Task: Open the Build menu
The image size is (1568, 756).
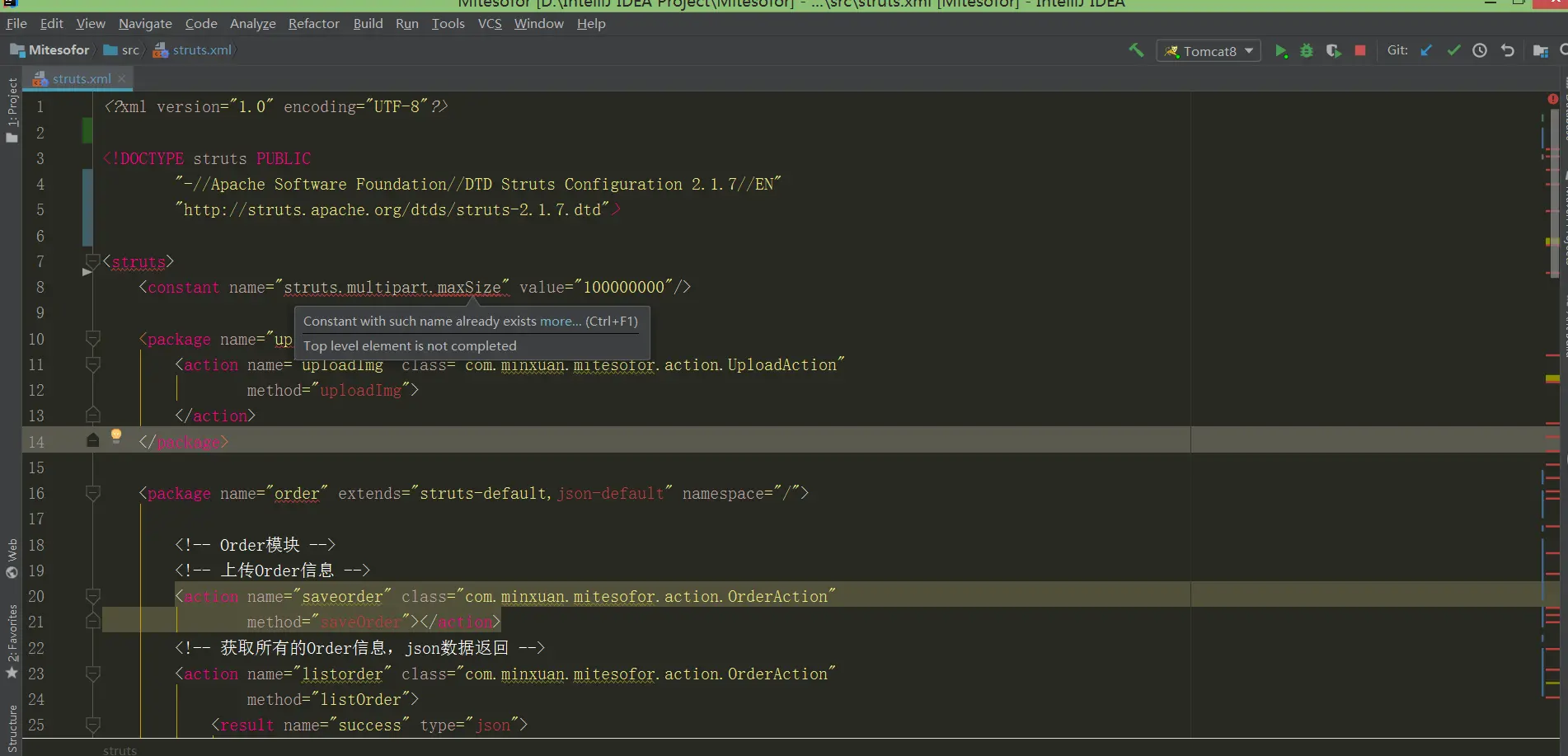Action: tap(369, 23)
